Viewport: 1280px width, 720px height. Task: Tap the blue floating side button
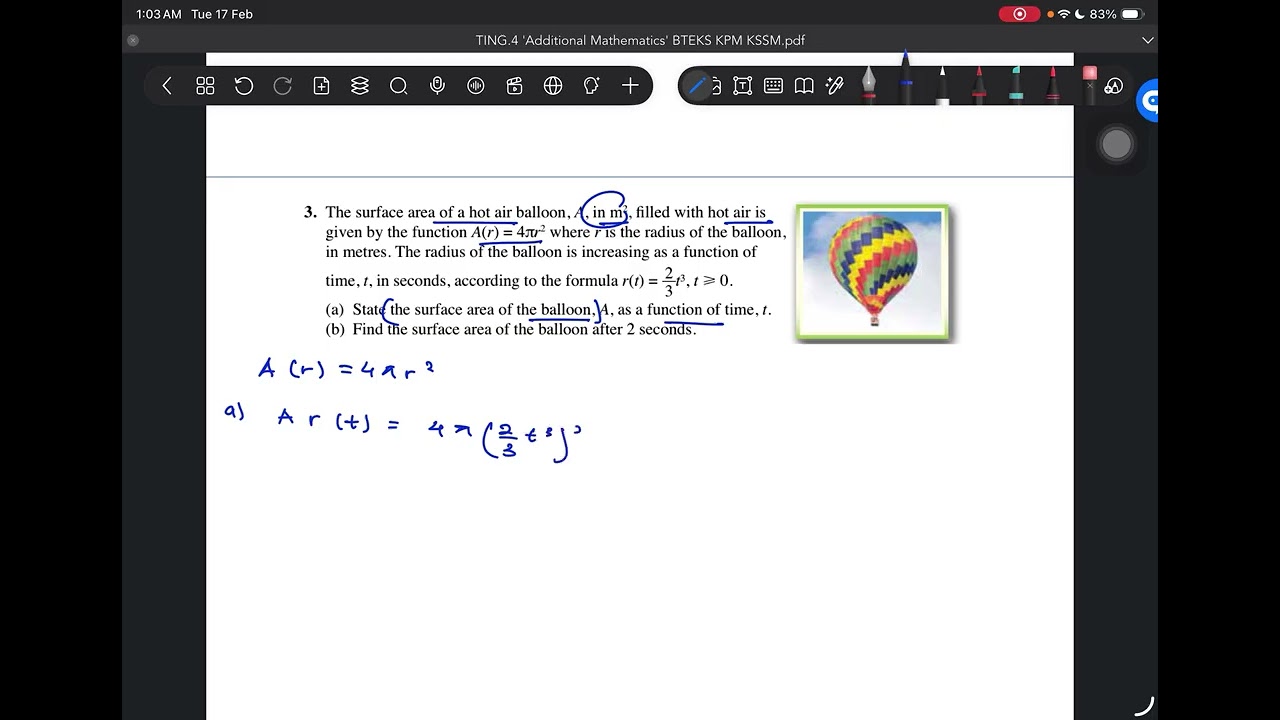coord(1148,100)
